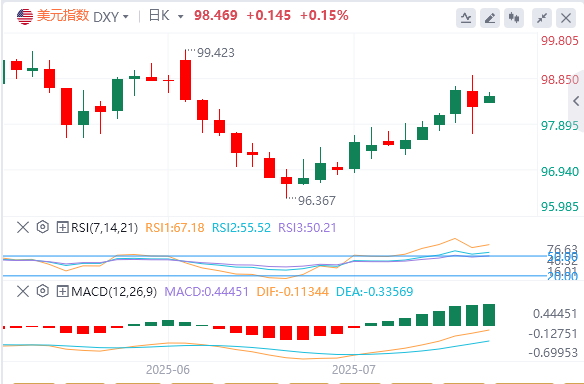Collapse chart with shrink arrows icon
Image resolution: width=584 pixels, height=384 pixels.
click(x=542, y=18)
